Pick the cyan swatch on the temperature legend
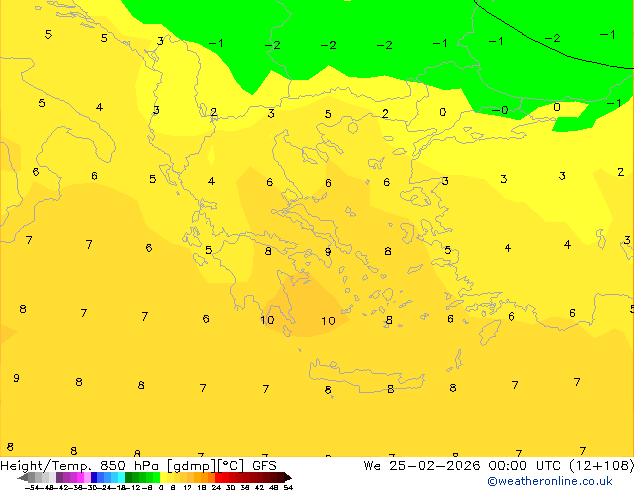634x490 pixels. [122, 477]
